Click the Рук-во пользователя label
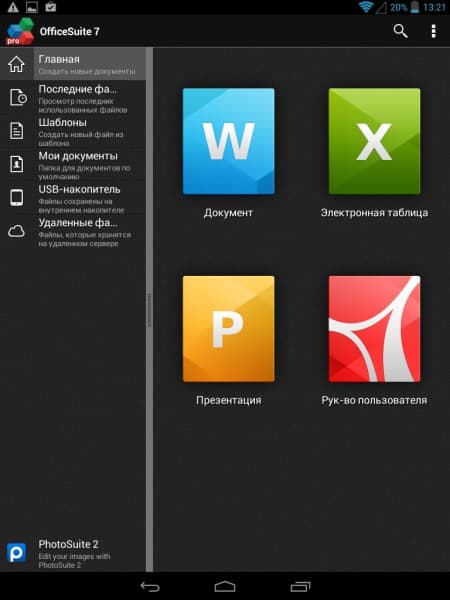Screen dimensions: 450x600 pyautogui.click(x=374, y=400)
